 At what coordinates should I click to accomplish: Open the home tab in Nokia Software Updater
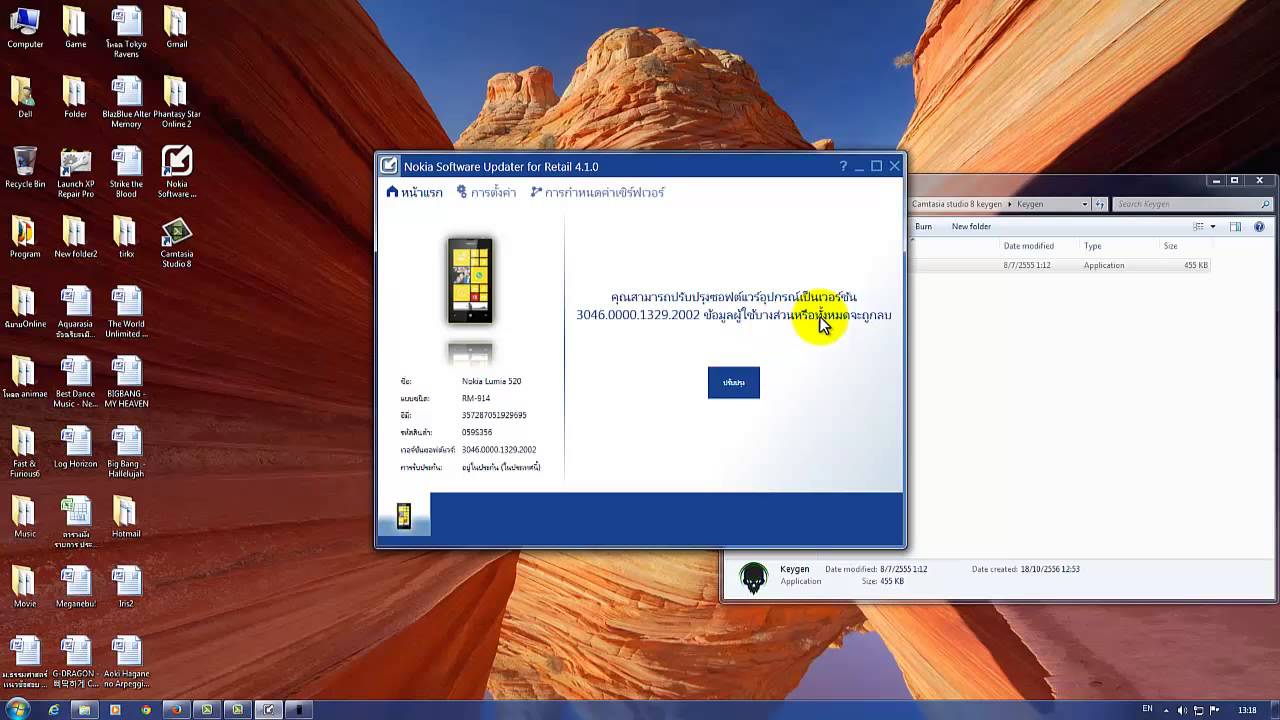coord(415,192)
